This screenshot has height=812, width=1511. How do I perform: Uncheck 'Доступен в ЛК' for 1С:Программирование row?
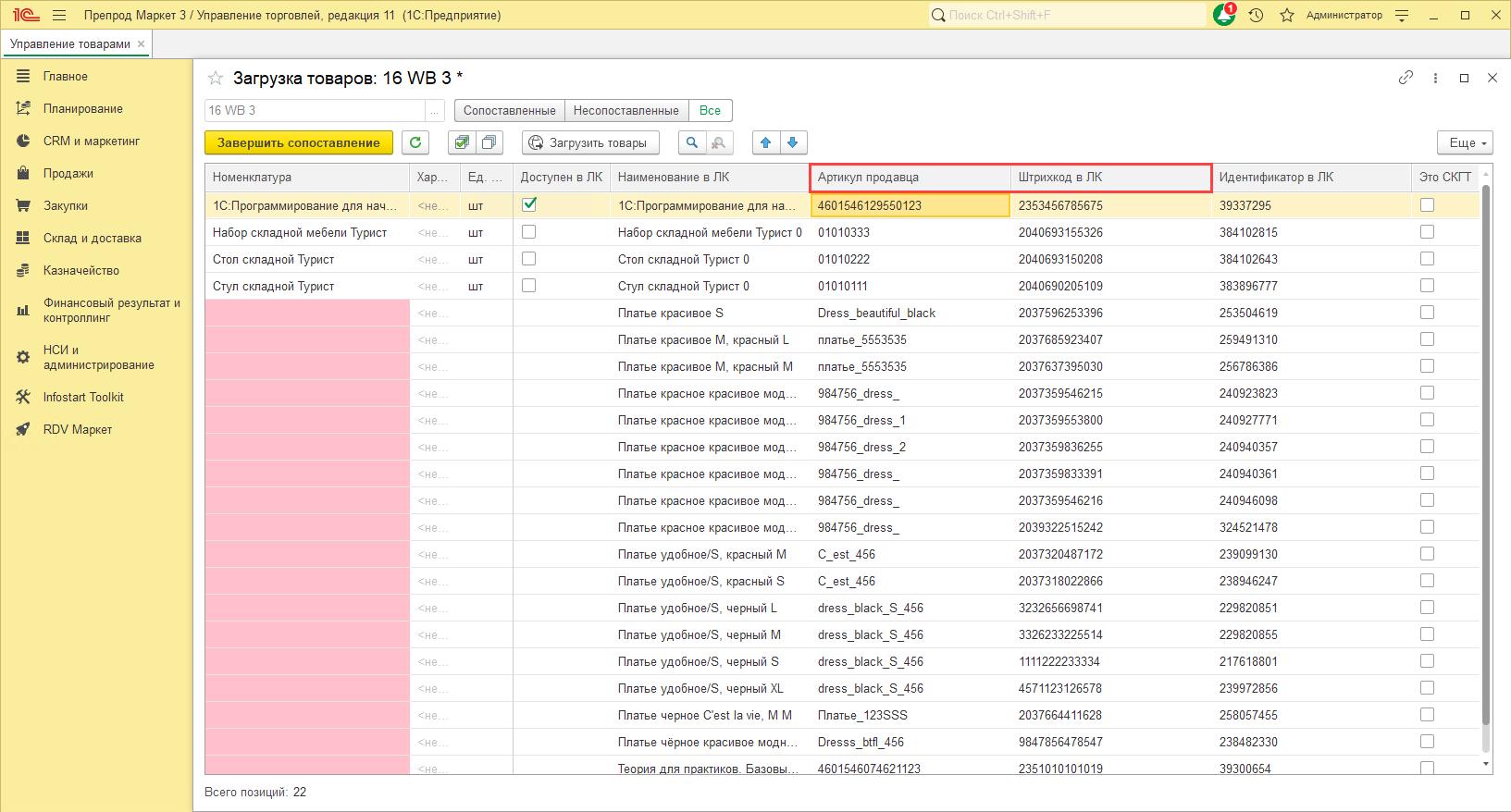[529, 205]
